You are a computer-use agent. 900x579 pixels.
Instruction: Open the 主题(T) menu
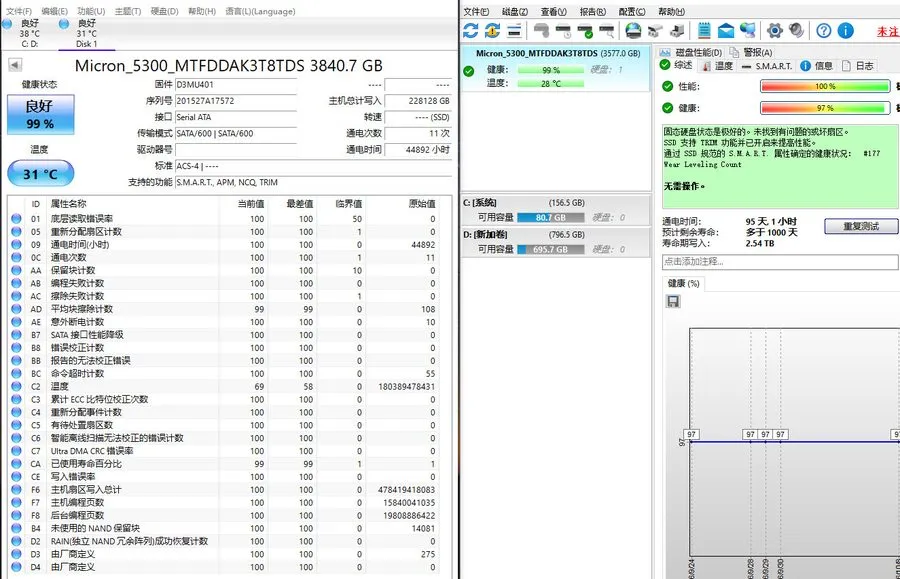[127, 11]
